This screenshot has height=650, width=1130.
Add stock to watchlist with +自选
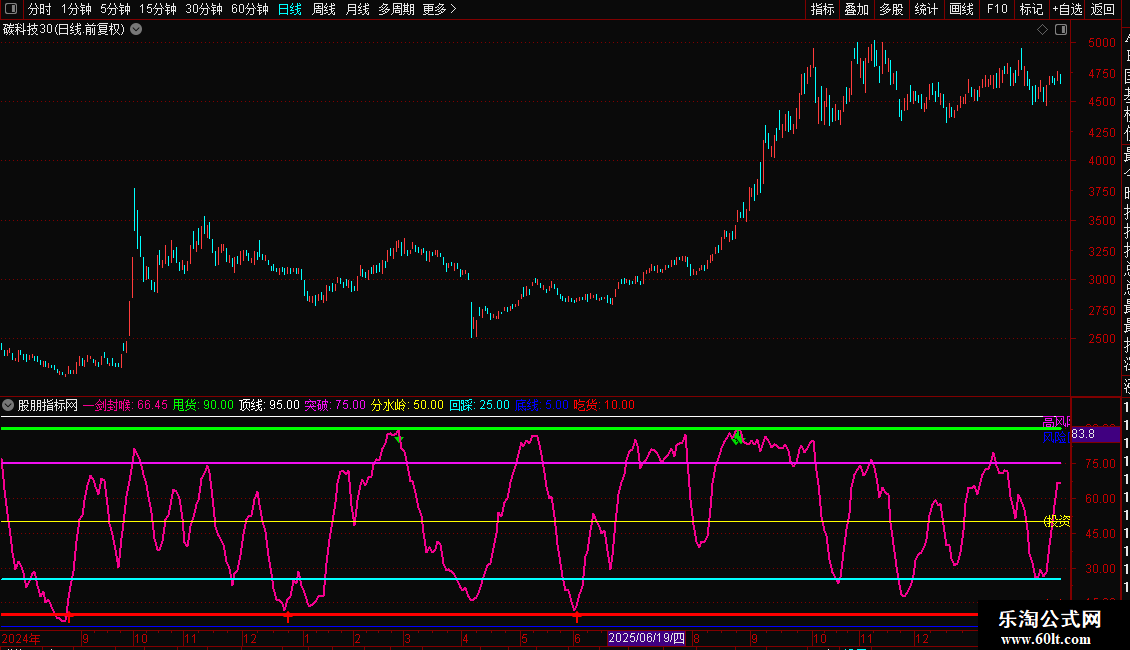pos(1067,9)
